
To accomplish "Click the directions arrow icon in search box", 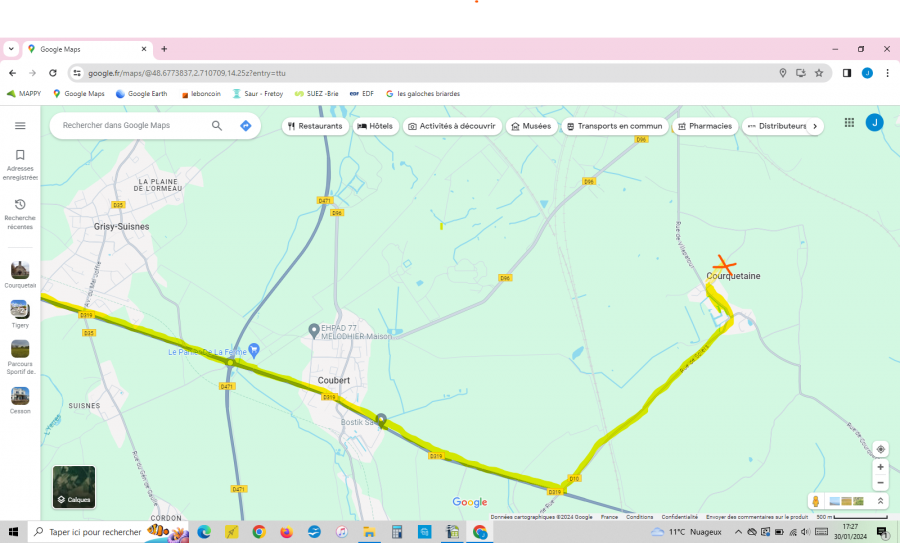I will click(x=245, y=126).
